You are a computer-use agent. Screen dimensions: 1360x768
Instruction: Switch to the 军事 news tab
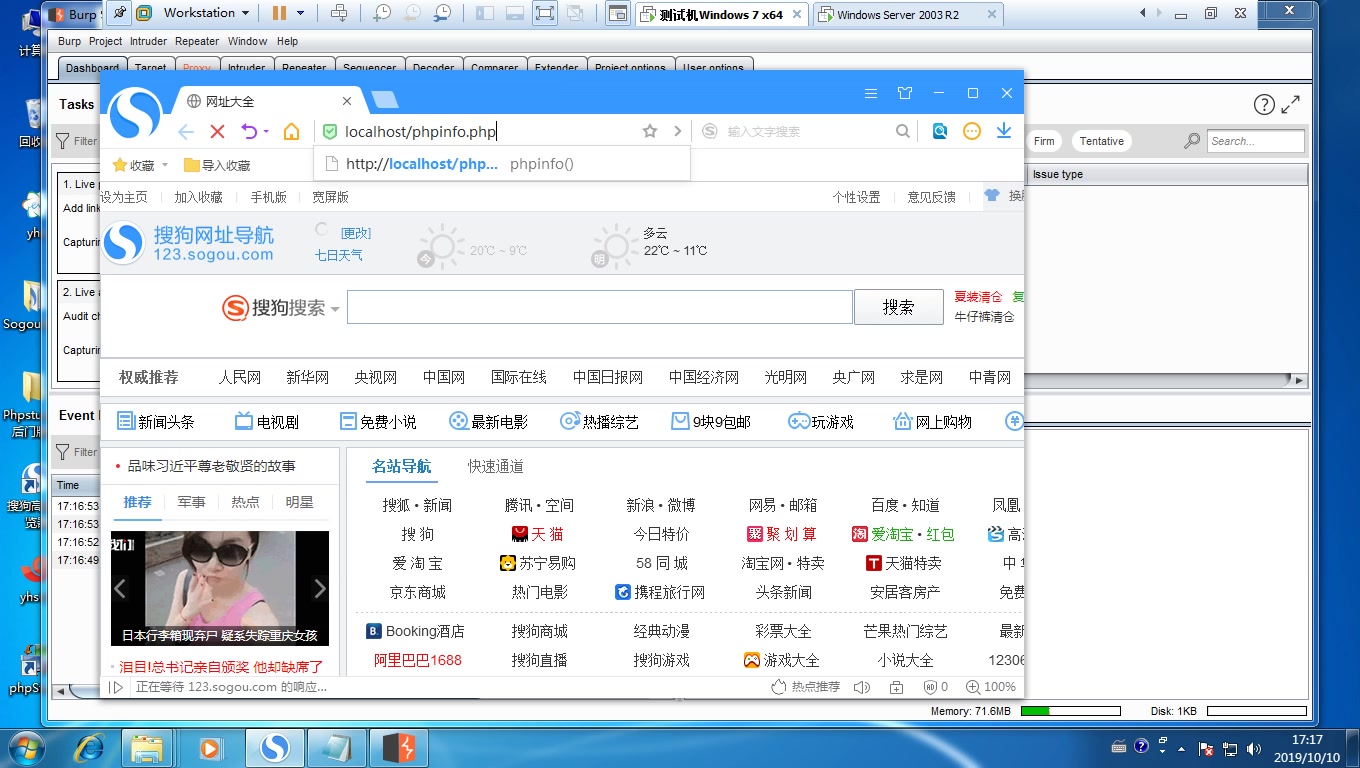pos(191,502)
